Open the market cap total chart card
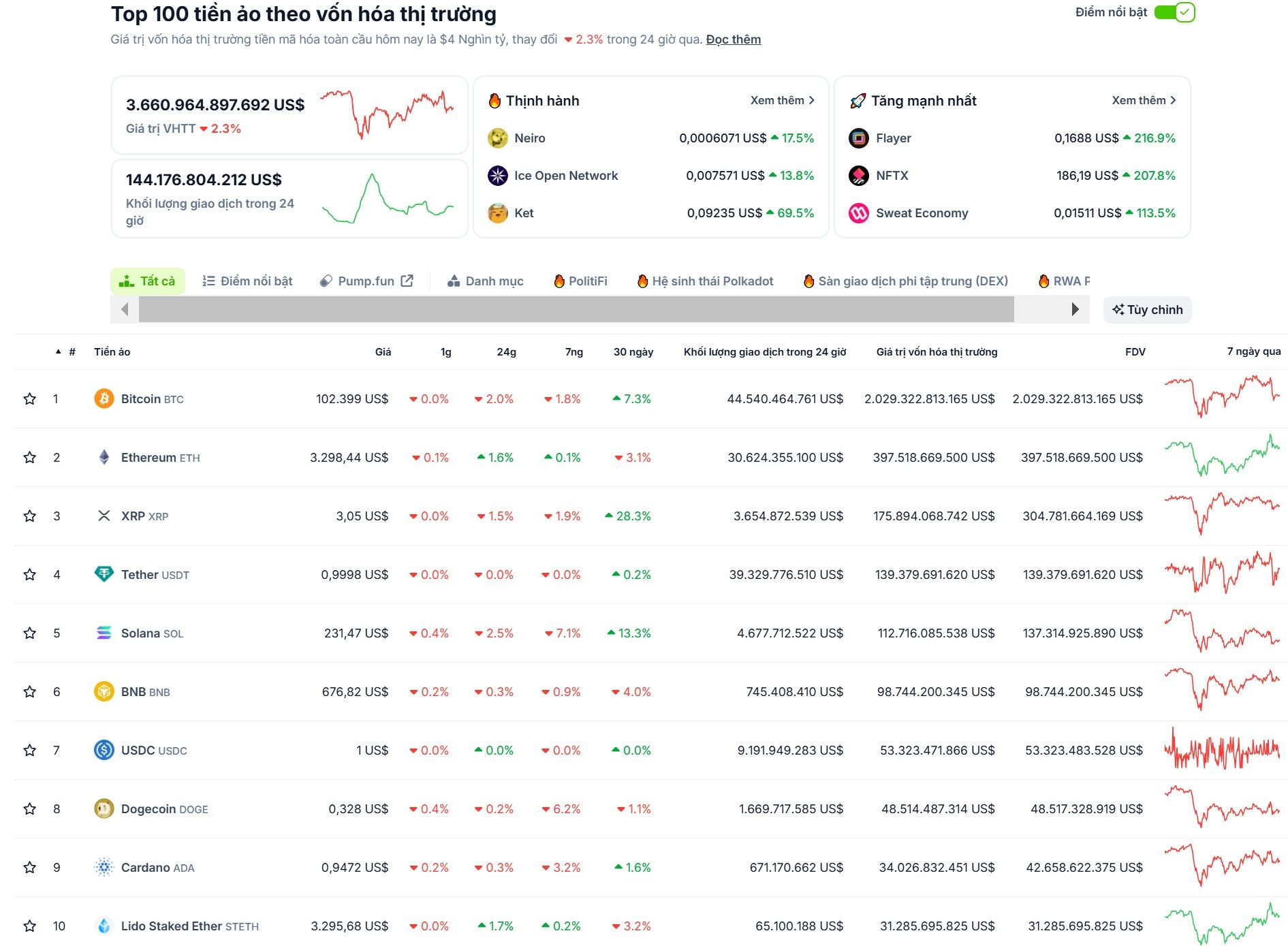The width and height of the screenshot is (1288, 946). click(x=289, y=115)
